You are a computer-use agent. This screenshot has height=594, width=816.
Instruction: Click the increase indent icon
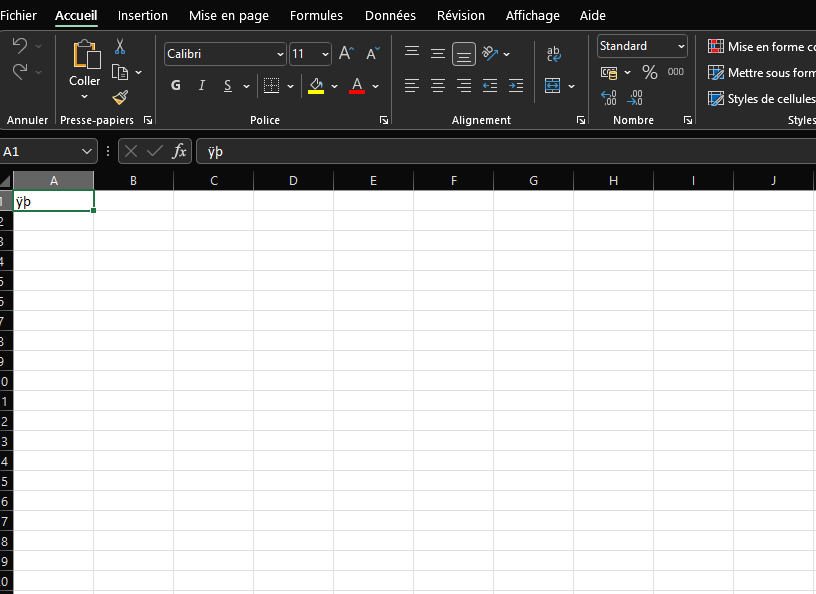click(515, 86)
